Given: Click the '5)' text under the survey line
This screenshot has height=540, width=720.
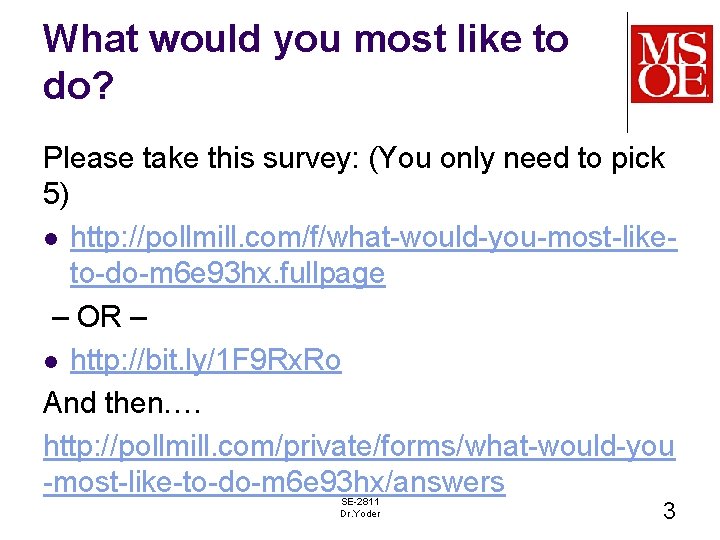Looking at the screenshot, I should pos(56,194).
